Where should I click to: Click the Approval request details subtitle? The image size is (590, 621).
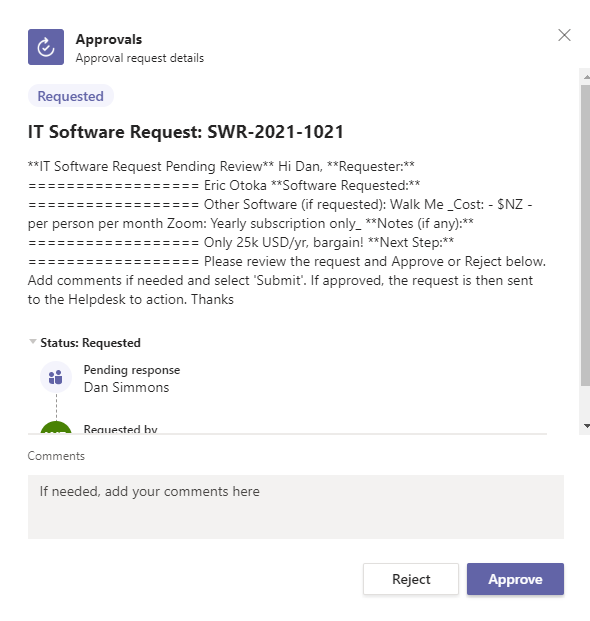[x=140, y=58]
